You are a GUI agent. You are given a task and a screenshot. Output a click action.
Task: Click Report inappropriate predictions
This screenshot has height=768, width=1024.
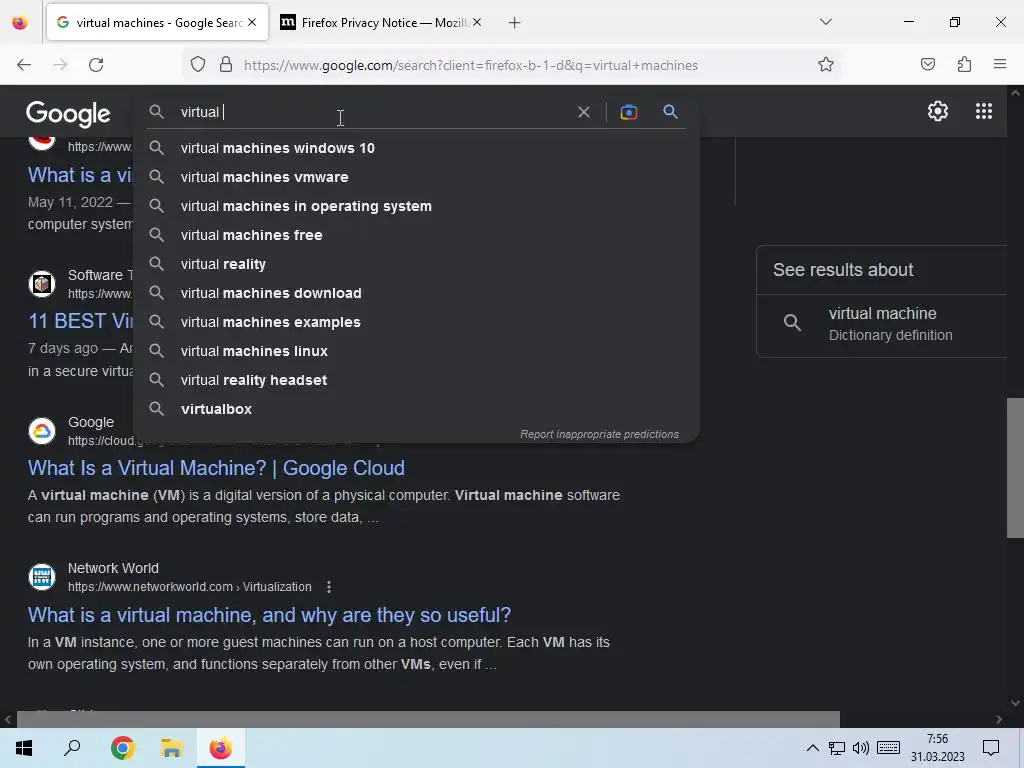(599, 434)
